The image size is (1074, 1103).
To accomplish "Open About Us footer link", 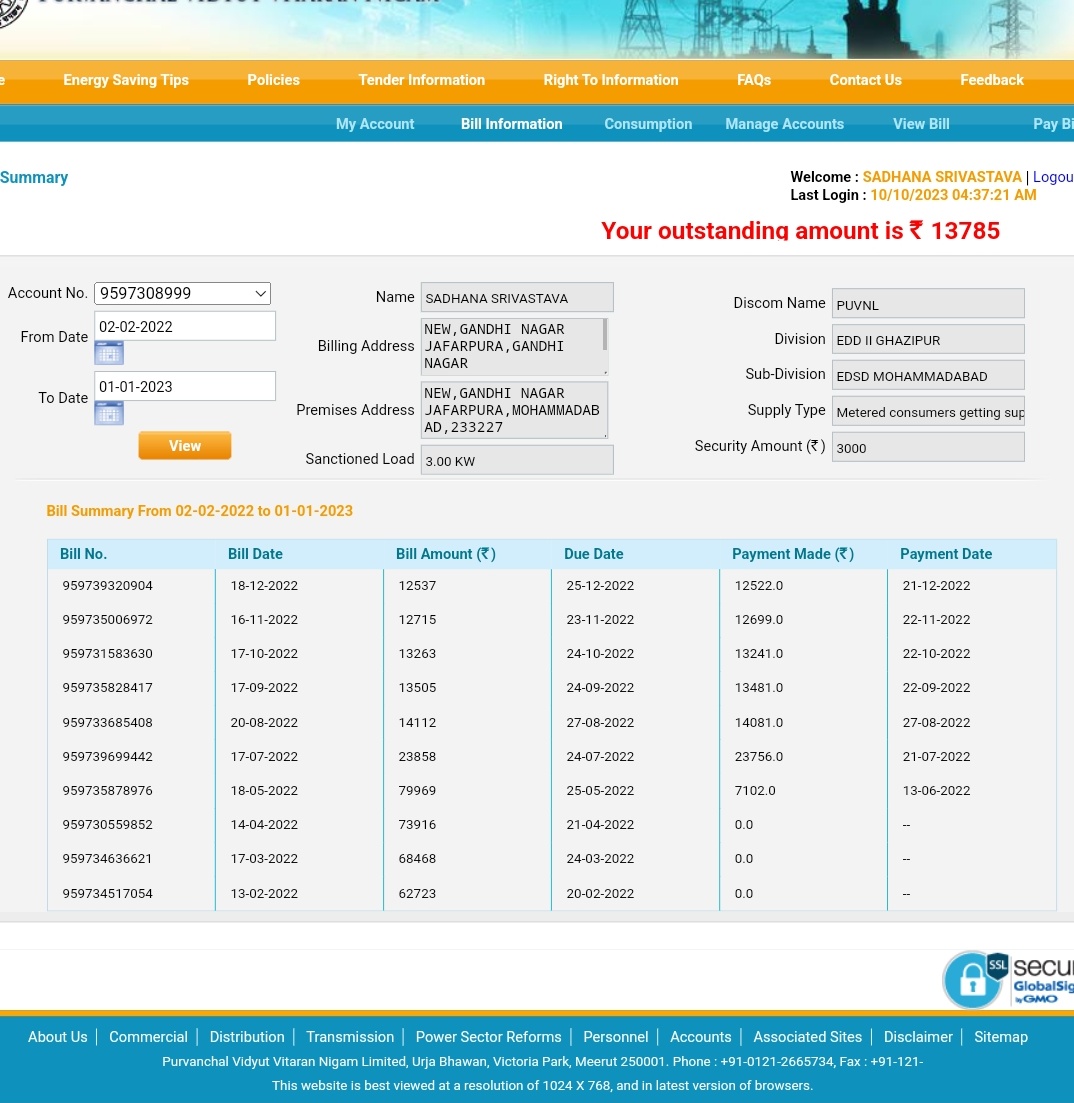I will pos(58,1037).
